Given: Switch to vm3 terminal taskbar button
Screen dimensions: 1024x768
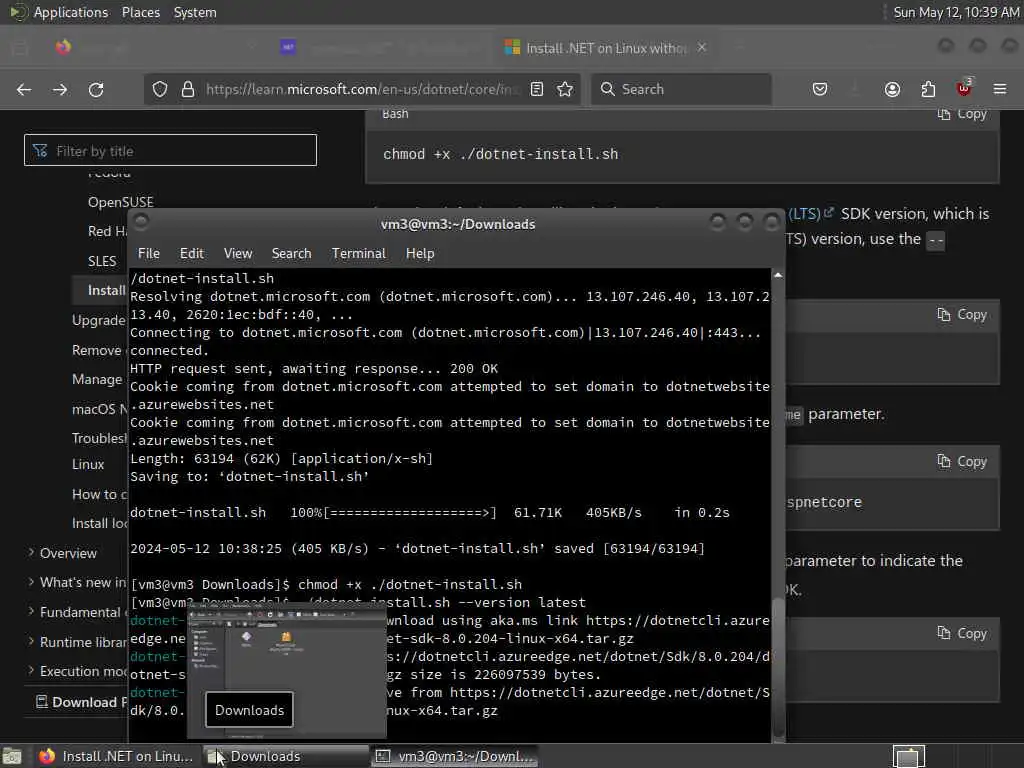Looking at the screenshot, I should 455,756.
